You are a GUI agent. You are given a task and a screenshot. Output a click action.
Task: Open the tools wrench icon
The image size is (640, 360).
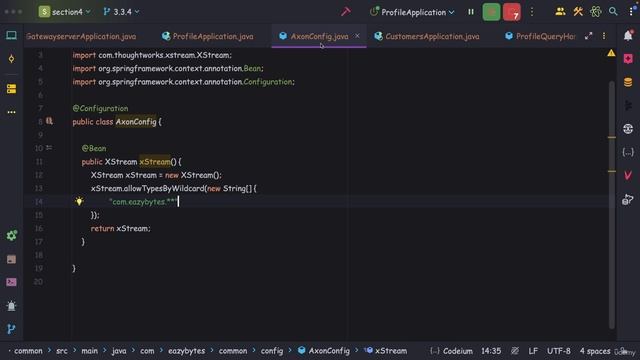click(x=578, y=12)
